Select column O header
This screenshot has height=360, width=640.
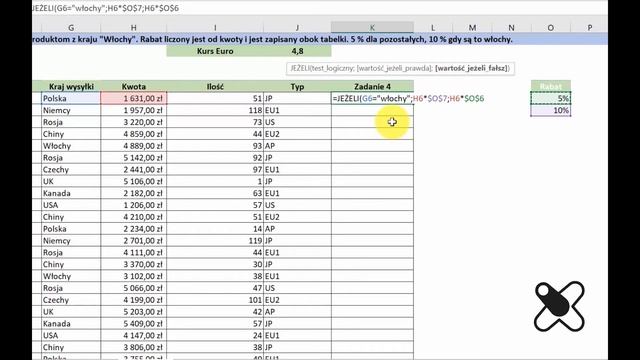(x=551, y=28)
